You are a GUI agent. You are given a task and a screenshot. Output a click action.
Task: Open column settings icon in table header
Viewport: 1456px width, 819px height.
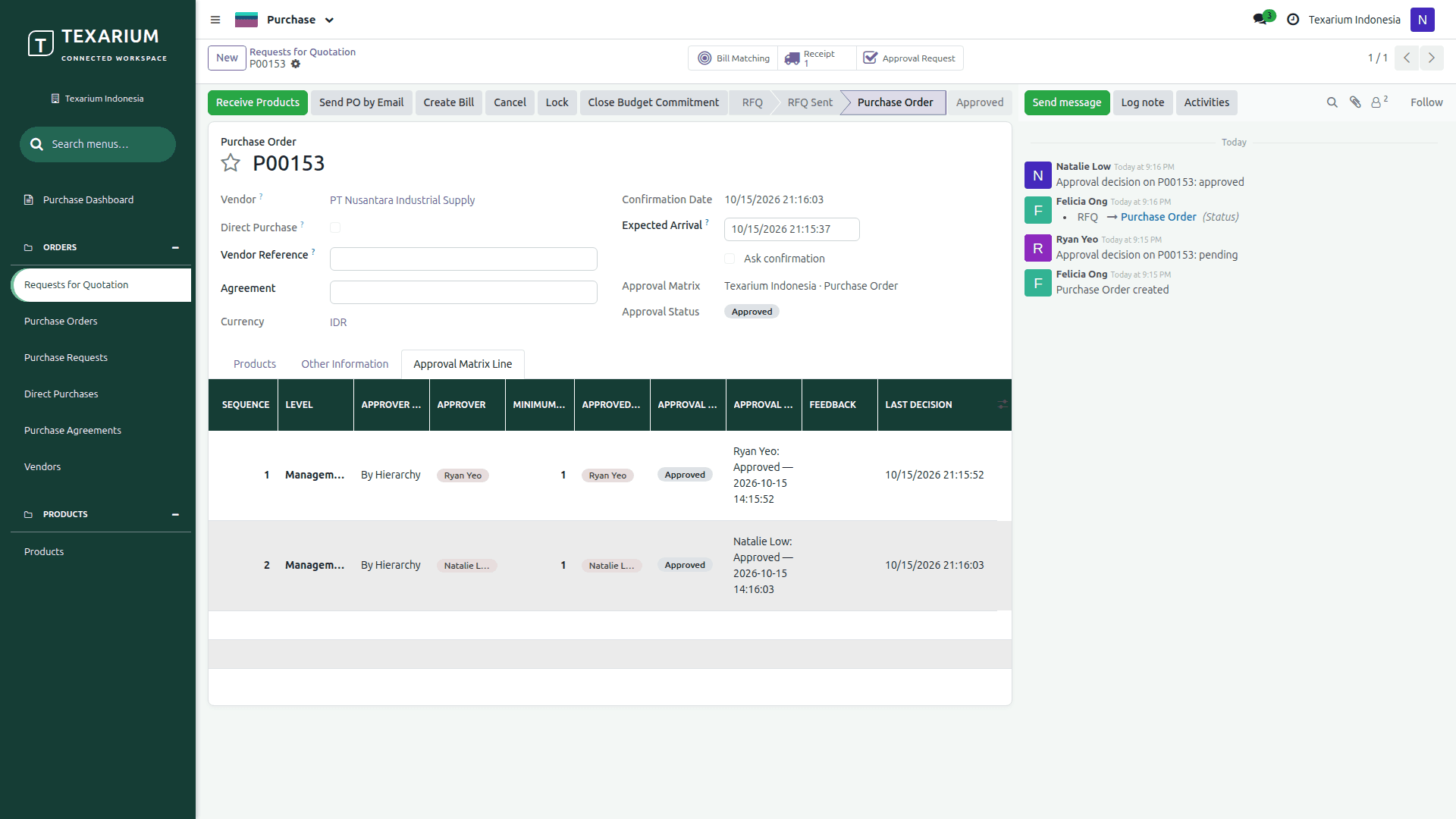[x=1003, y=405]
